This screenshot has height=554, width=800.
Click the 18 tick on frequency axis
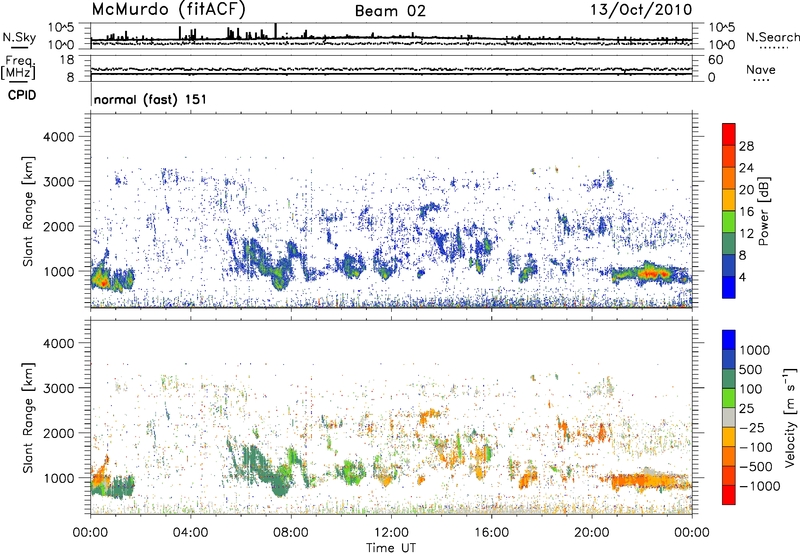click(66, 60)
